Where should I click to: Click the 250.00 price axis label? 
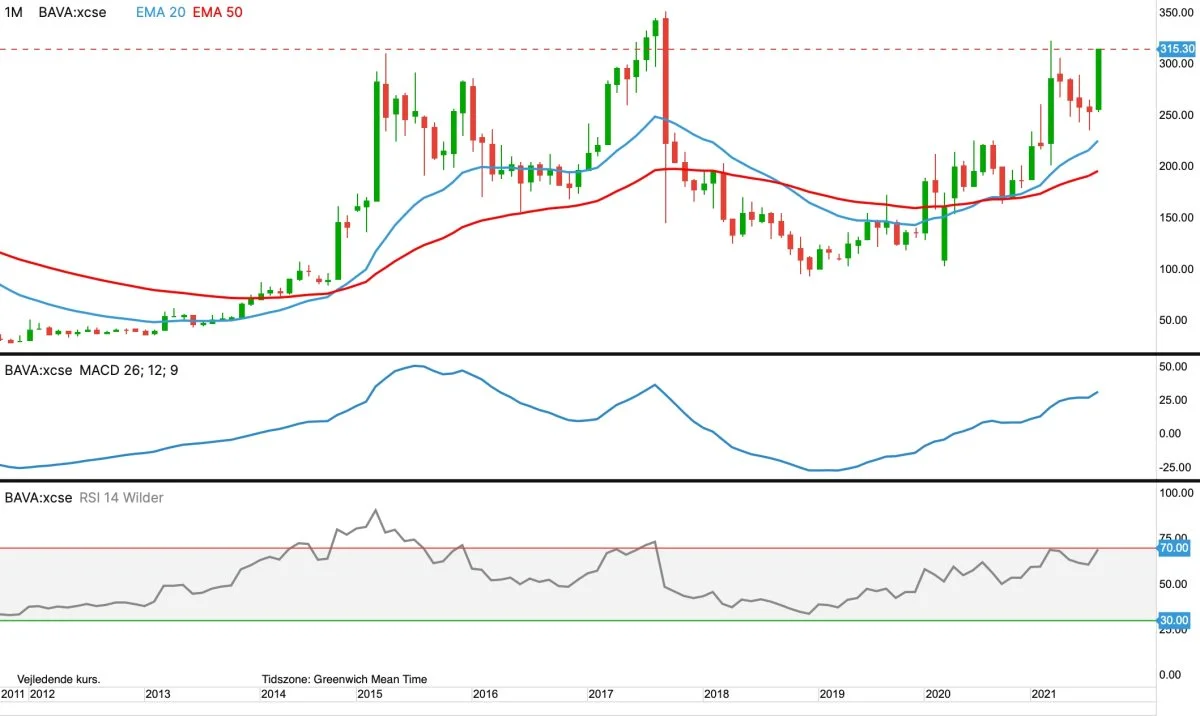point(1177,115)
